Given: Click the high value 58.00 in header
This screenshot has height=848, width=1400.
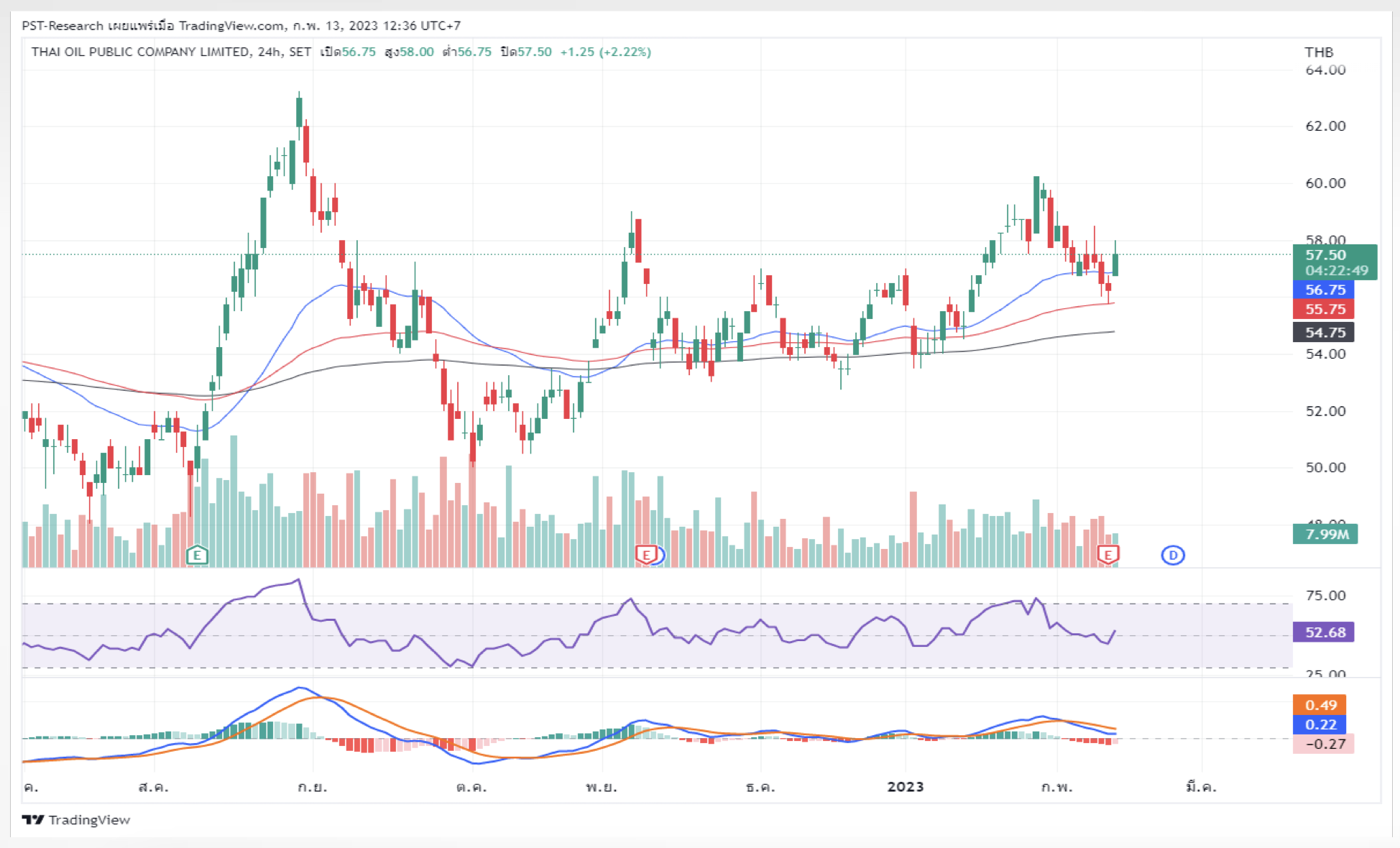Looking at the screenshot, I should (x=417, y=52).
